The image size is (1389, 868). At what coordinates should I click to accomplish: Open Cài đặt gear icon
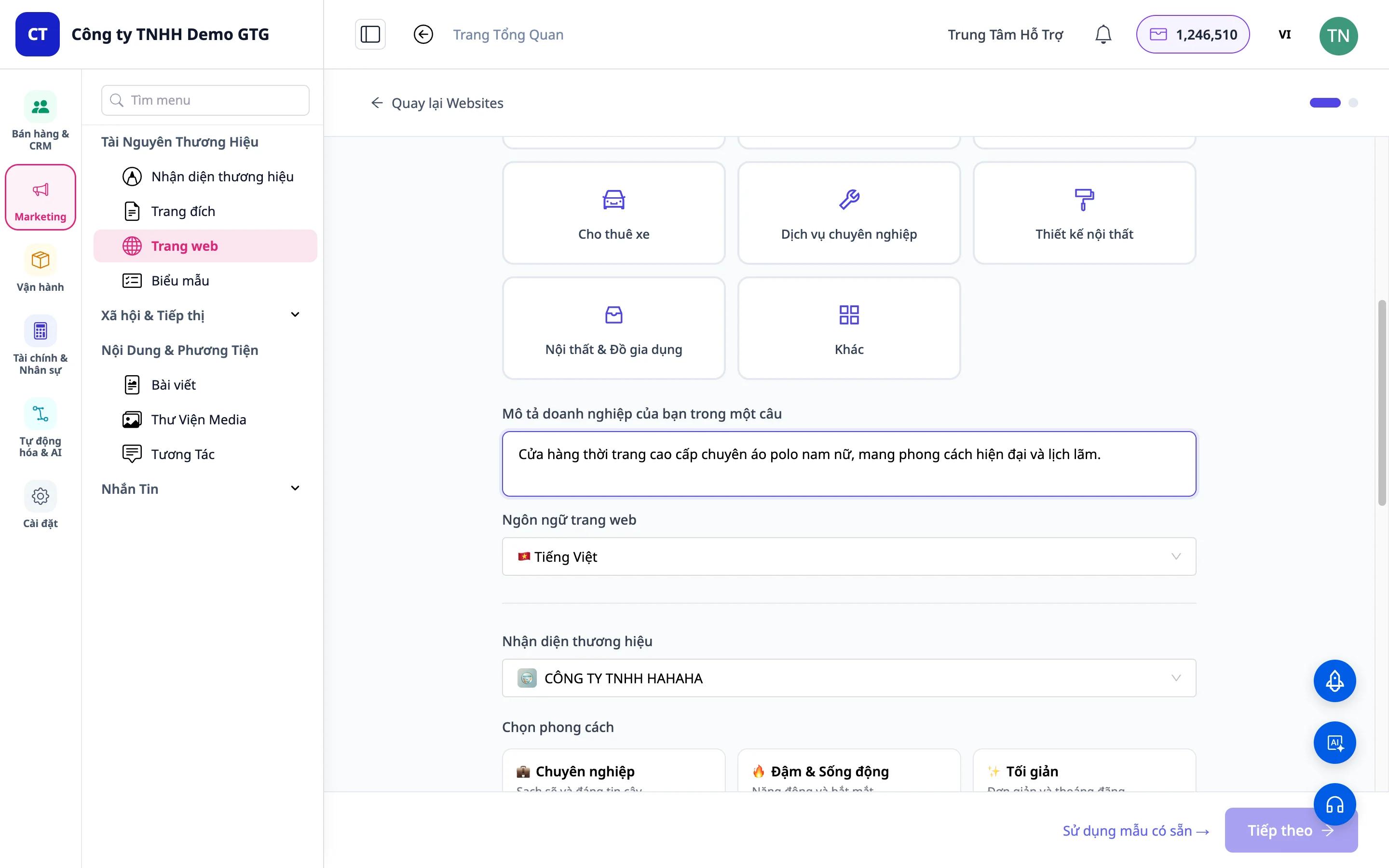[x=40, y=504]
